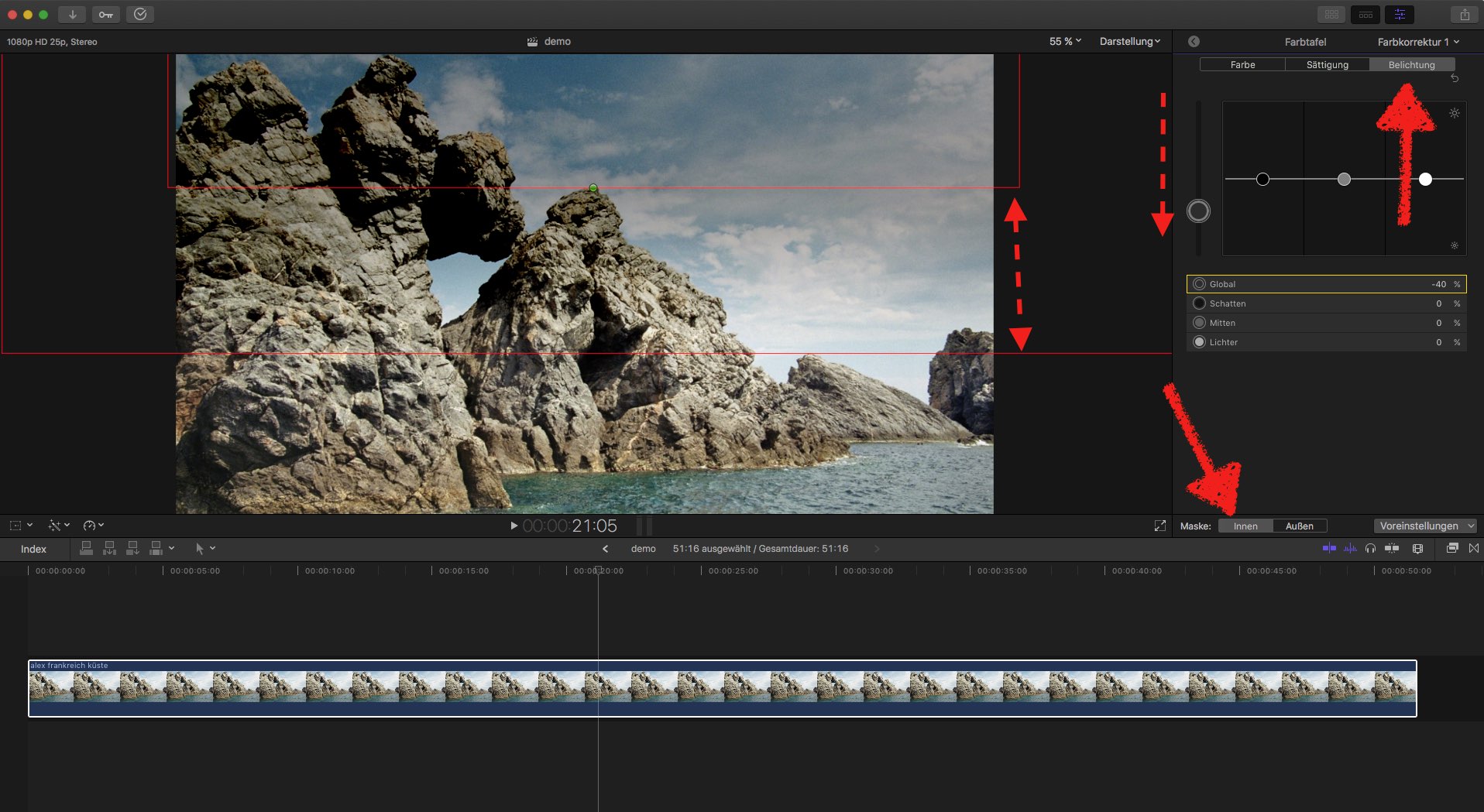Screen dimensions: 1484x812
Task: Open the background tasks checkmark icon
Action: click(x=140, y=15)
